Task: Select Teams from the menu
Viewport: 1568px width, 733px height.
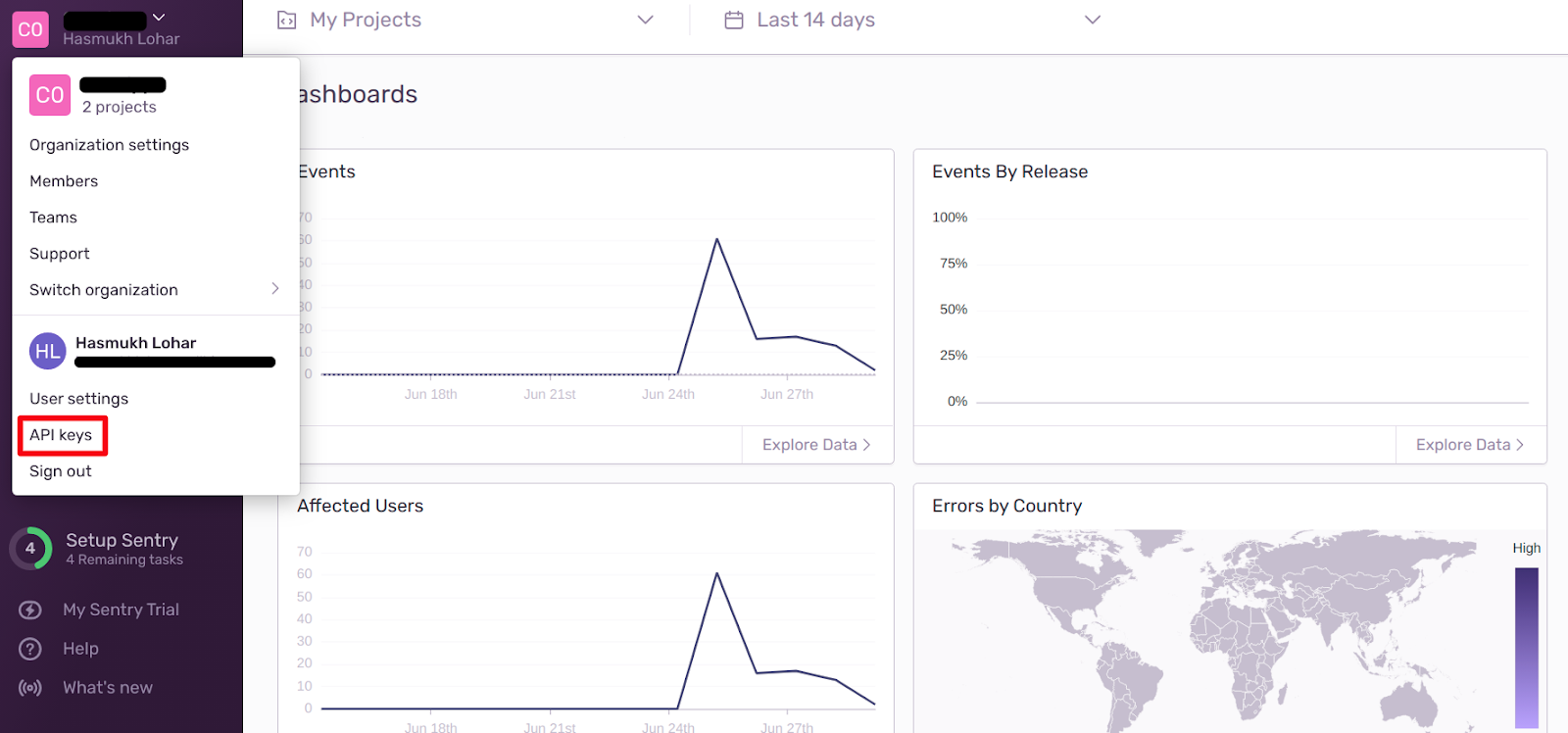Action: (x=53, y=218)
